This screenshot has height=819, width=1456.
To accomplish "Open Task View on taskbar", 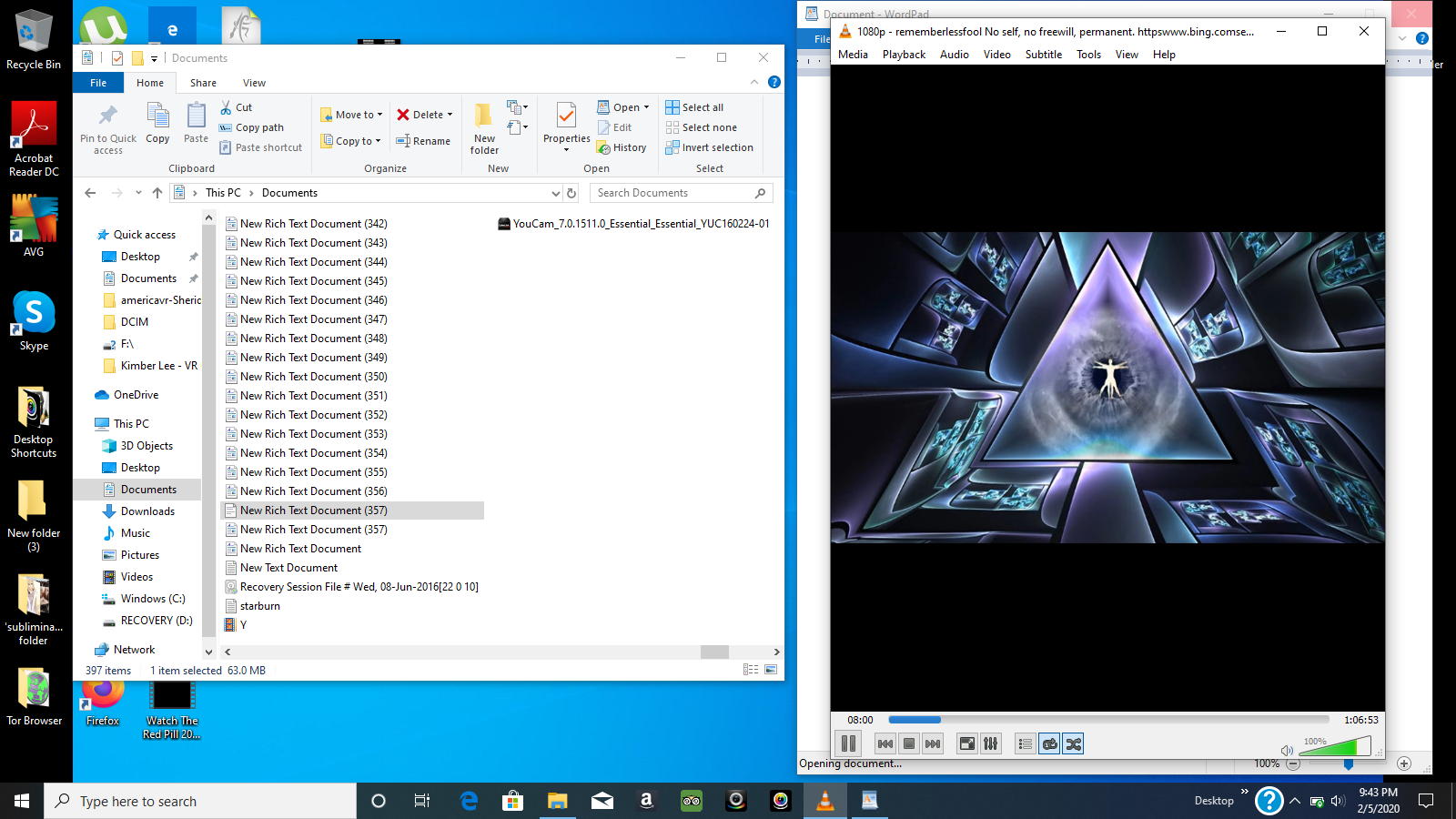I will coord(422,801).
